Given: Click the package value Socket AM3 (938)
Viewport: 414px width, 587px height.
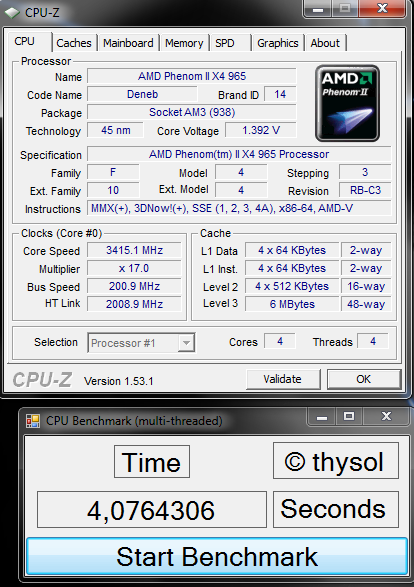Looking at the screenshot, I should point(192,112).
